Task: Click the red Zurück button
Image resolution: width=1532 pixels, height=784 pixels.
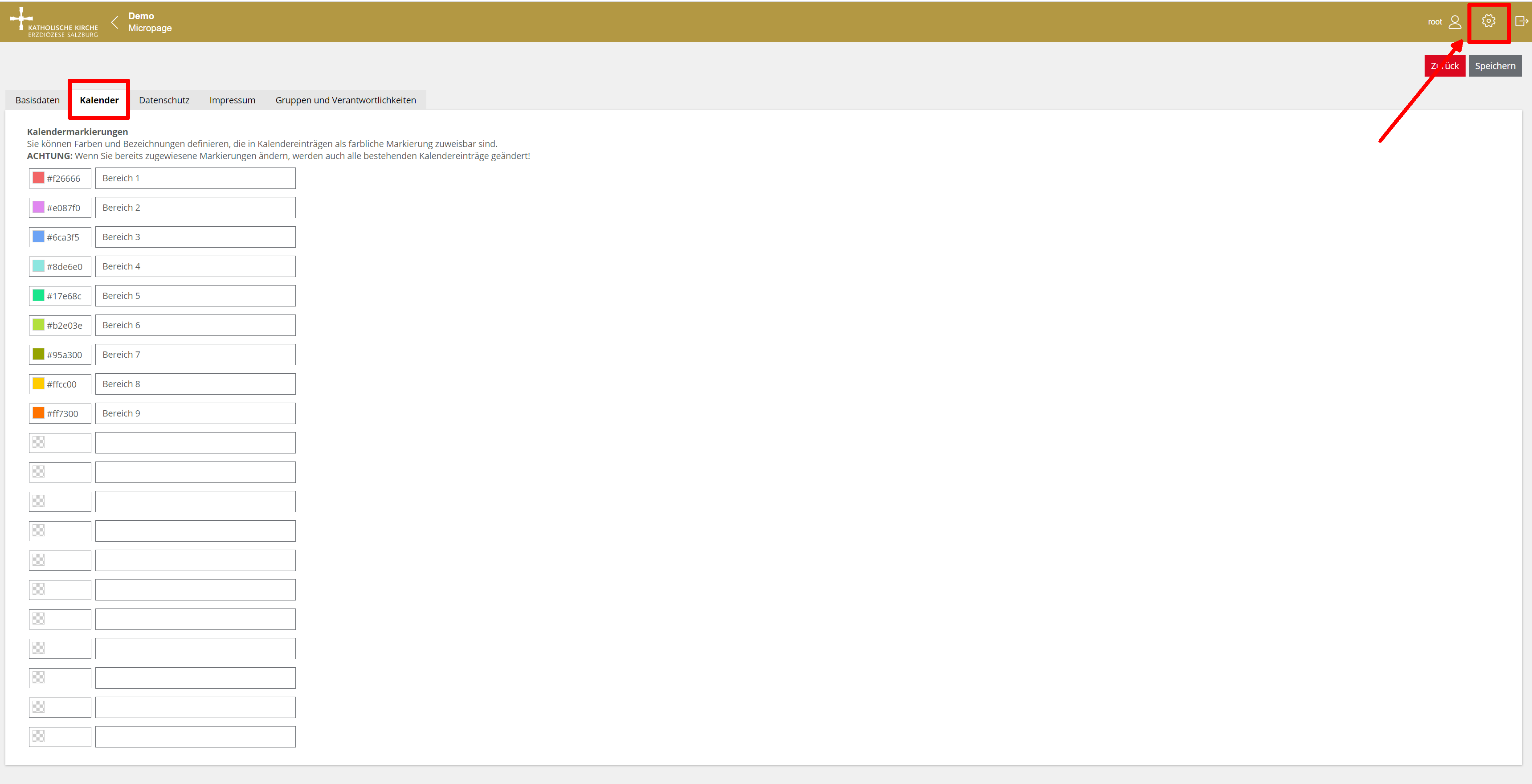Action: tap(1445, 66)
